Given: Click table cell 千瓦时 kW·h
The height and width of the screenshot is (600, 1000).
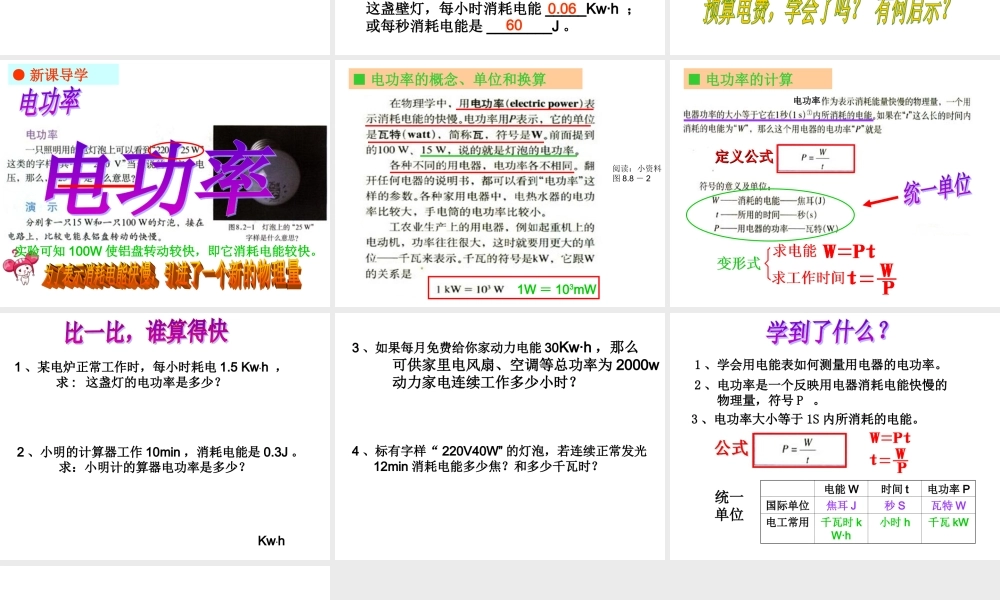Looking at the screenshot, I should (841, 529).
